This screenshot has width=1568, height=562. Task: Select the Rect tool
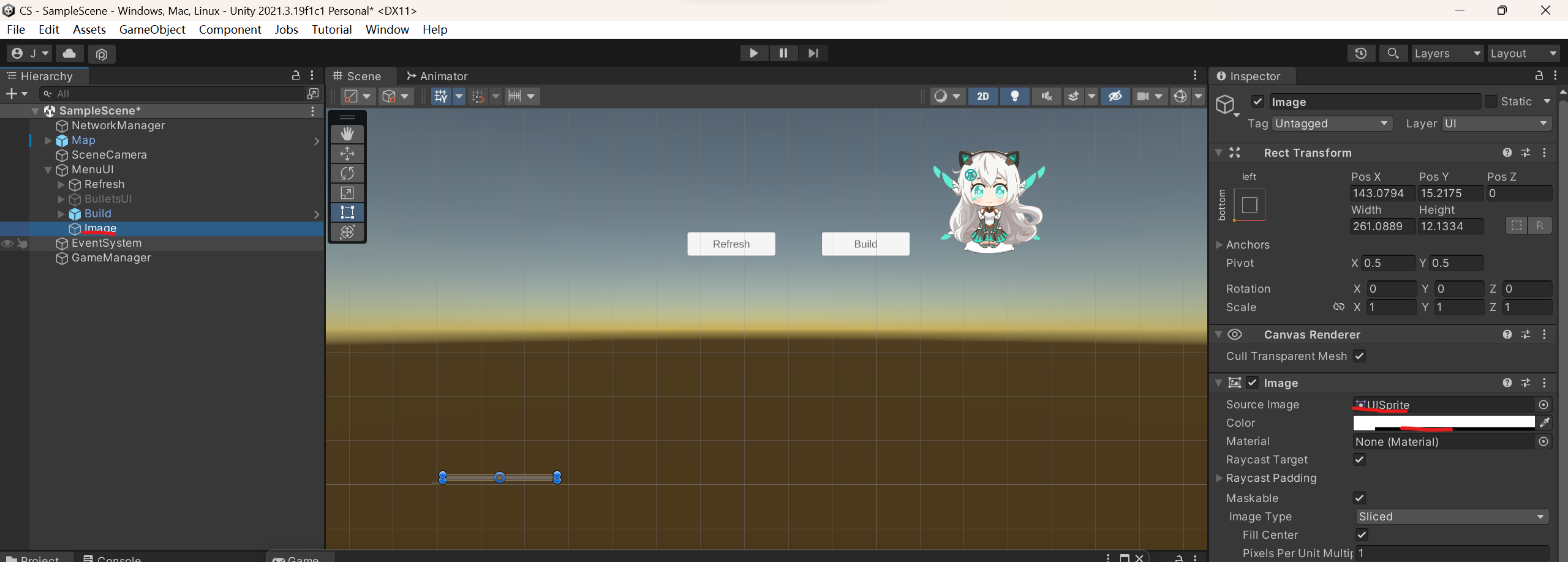pos(347,212)
